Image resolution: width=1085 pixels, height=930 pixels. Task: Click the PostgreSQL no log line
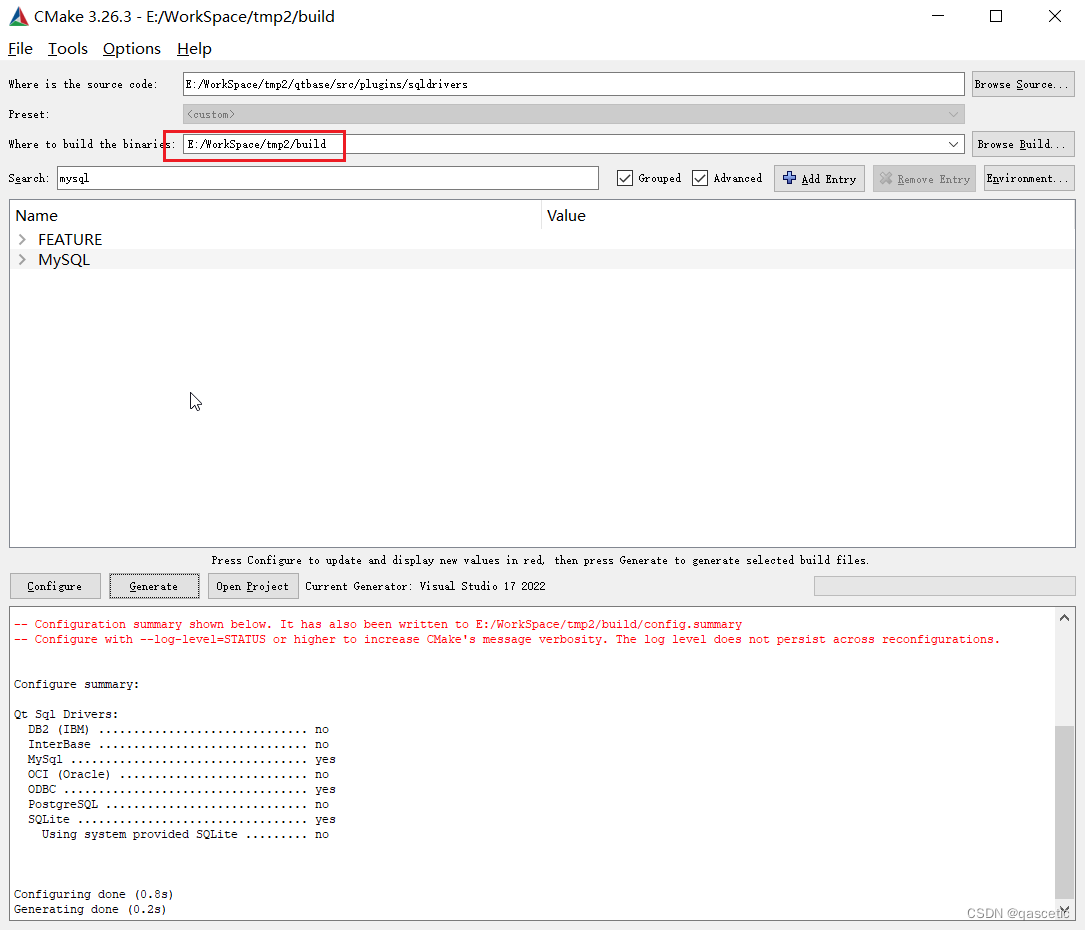pyautogui.click(x=178, y=804)
